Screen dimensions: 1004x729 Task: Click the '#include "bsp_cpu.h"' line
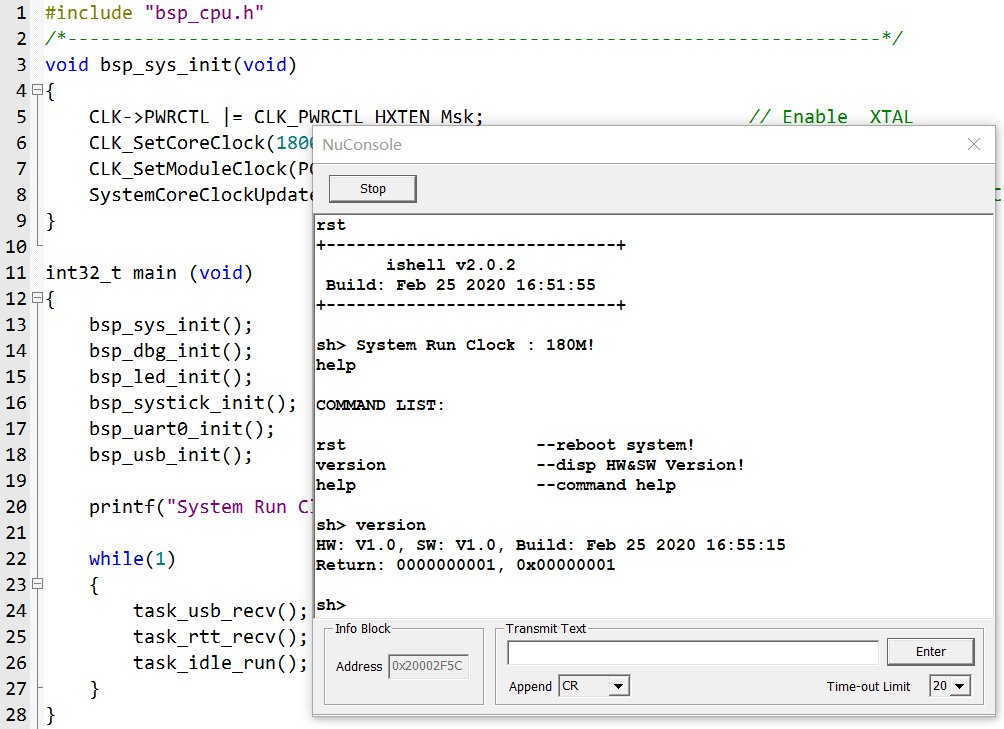154,13
